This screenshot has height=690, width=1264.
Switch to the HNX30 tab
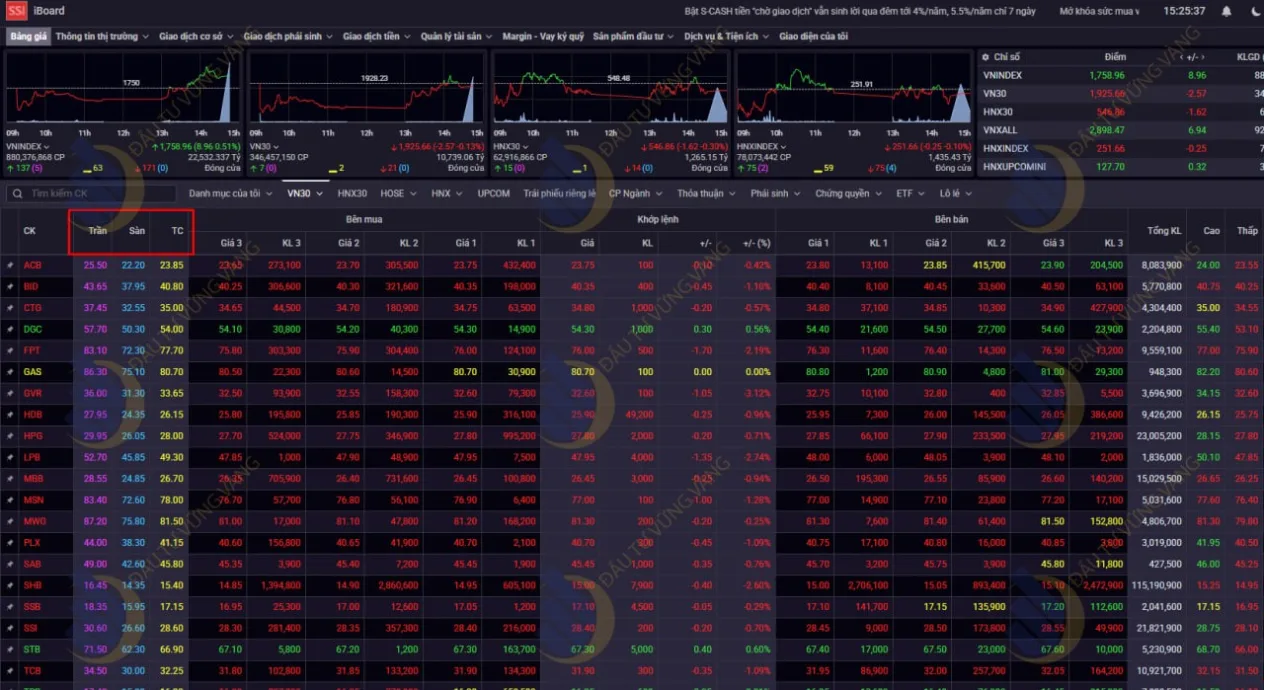pos(352,193)
